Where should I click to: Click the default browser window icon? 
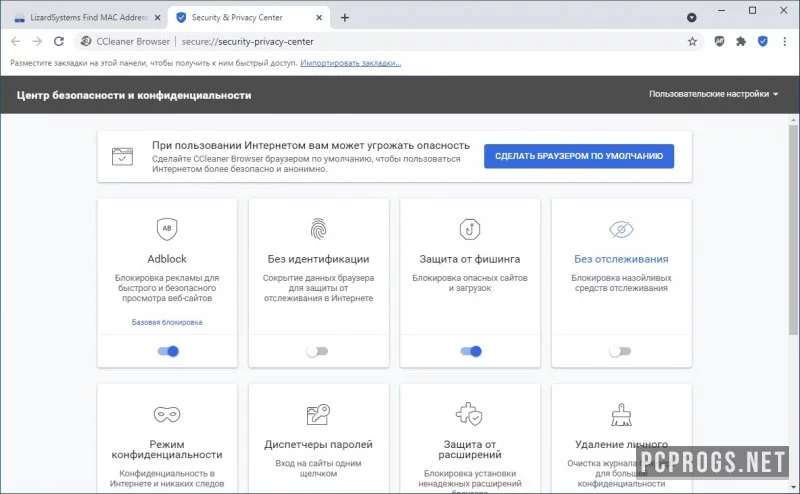pyautogui.click(x=122, y=156)
